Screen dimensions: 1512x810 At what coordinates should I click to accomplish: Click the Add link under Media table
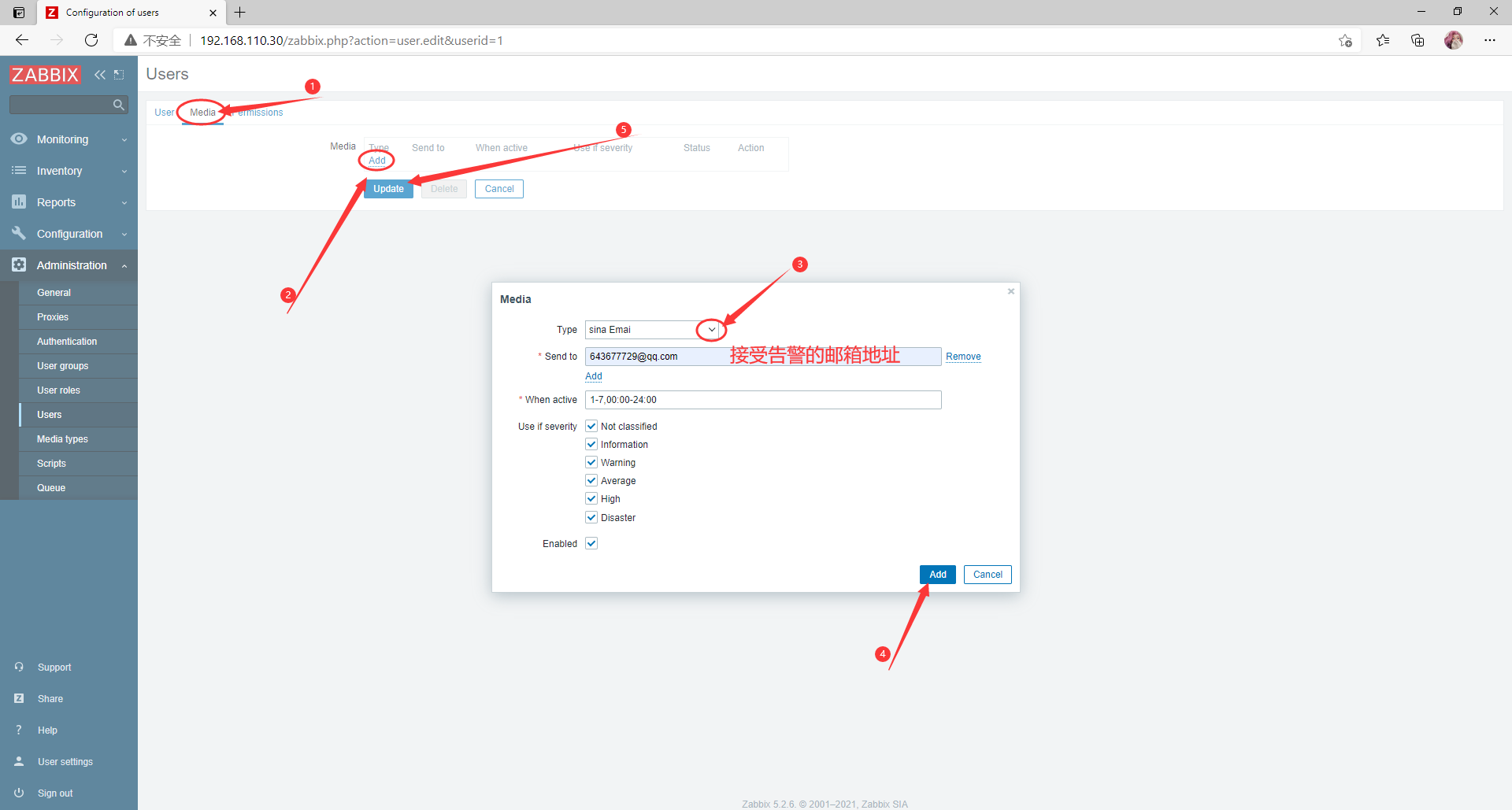377,161
